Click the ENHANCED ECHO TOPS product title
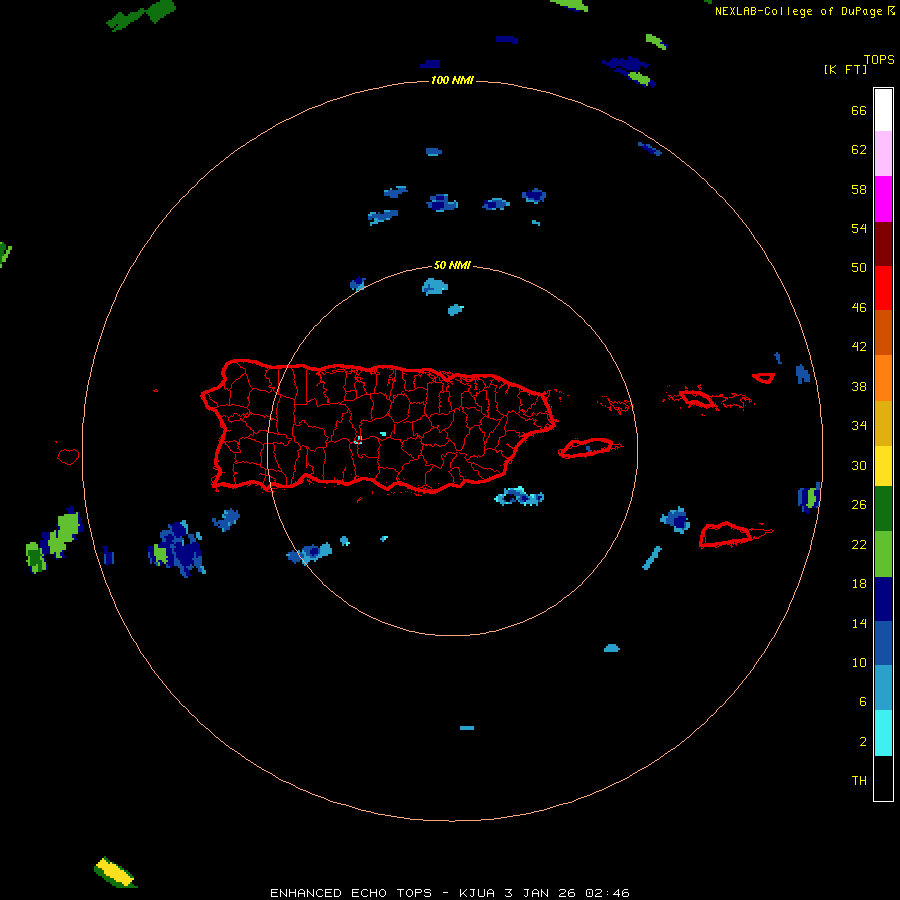 [x=351, y=893]
